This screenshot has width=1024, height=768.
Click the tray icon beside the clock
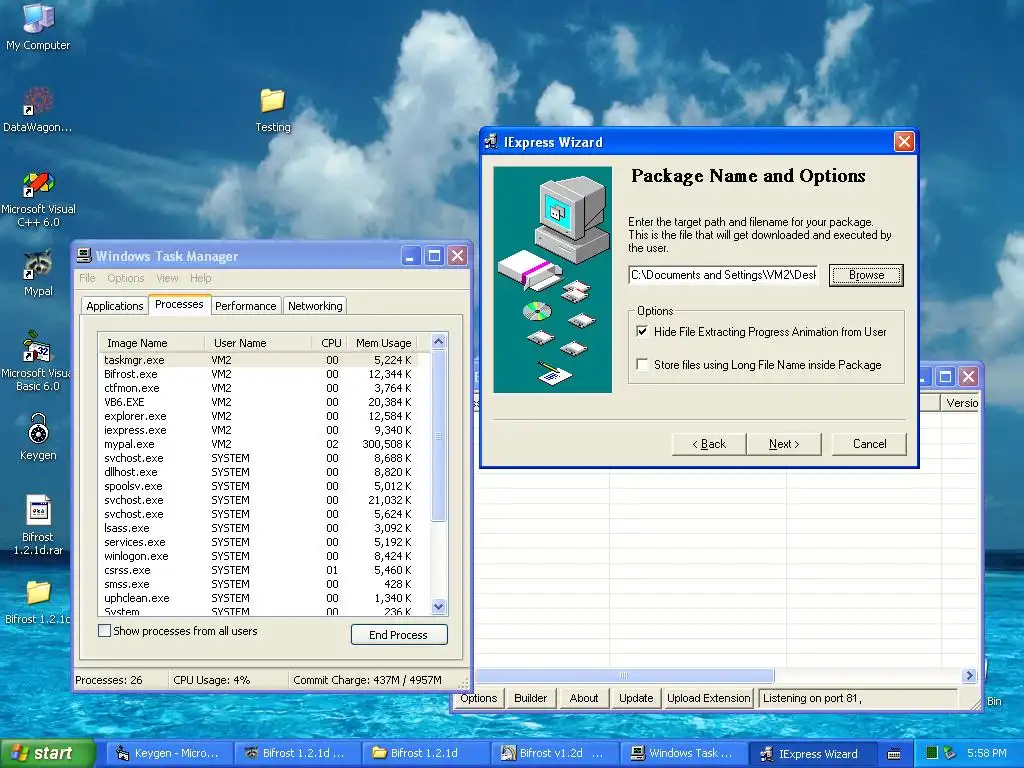tap(950, 753)
